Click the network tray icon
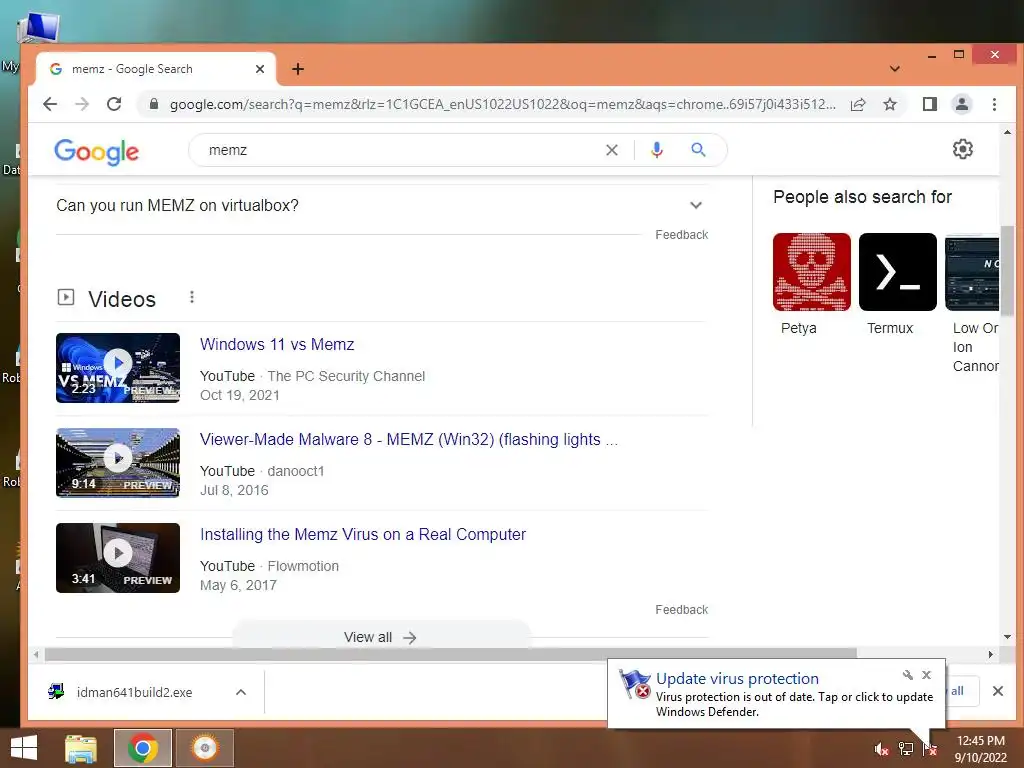This screenshot has height=768, width=1024. point(906,749)
